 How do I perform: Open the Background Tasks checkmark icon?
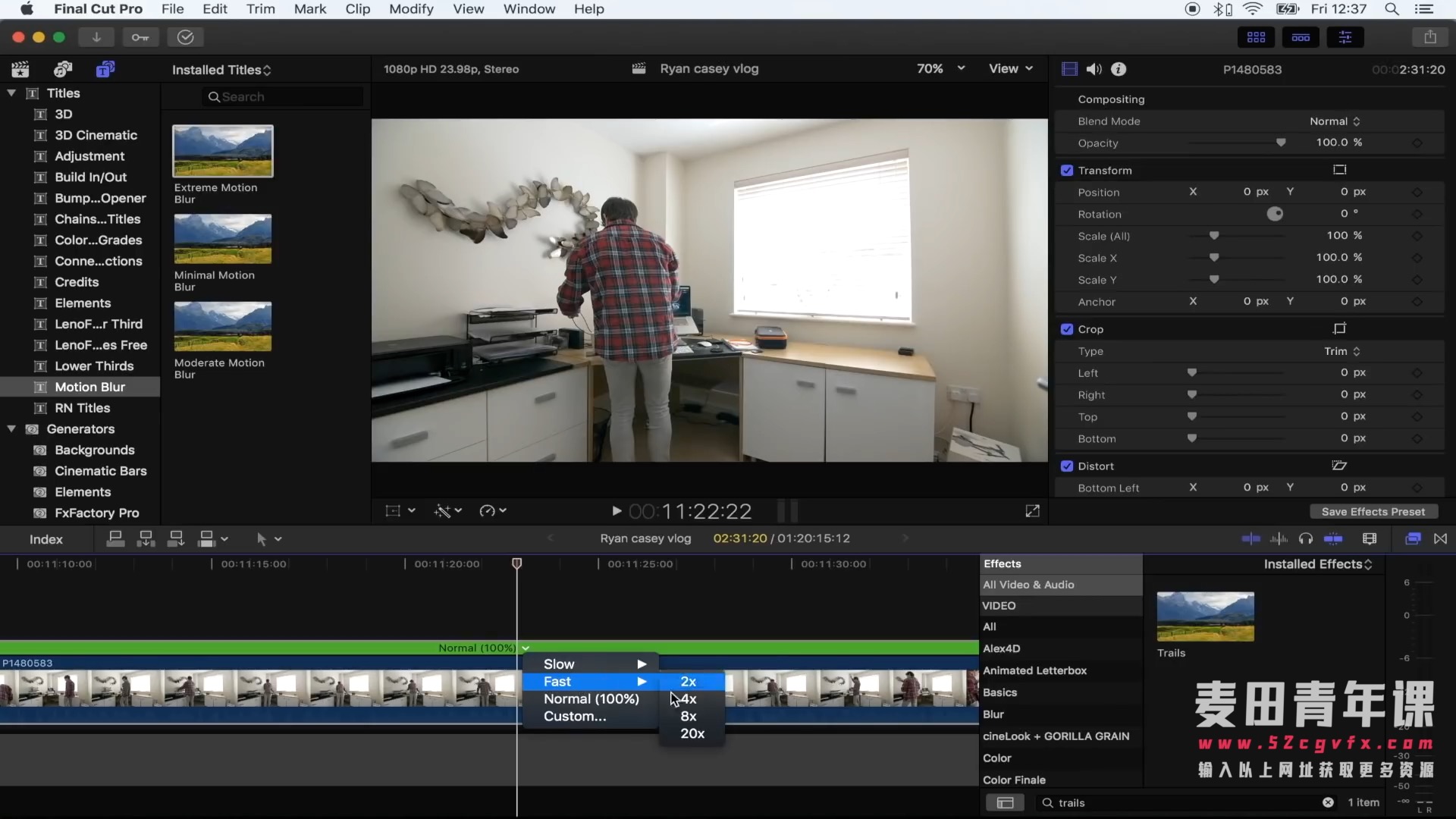click(x=186, y=37)
